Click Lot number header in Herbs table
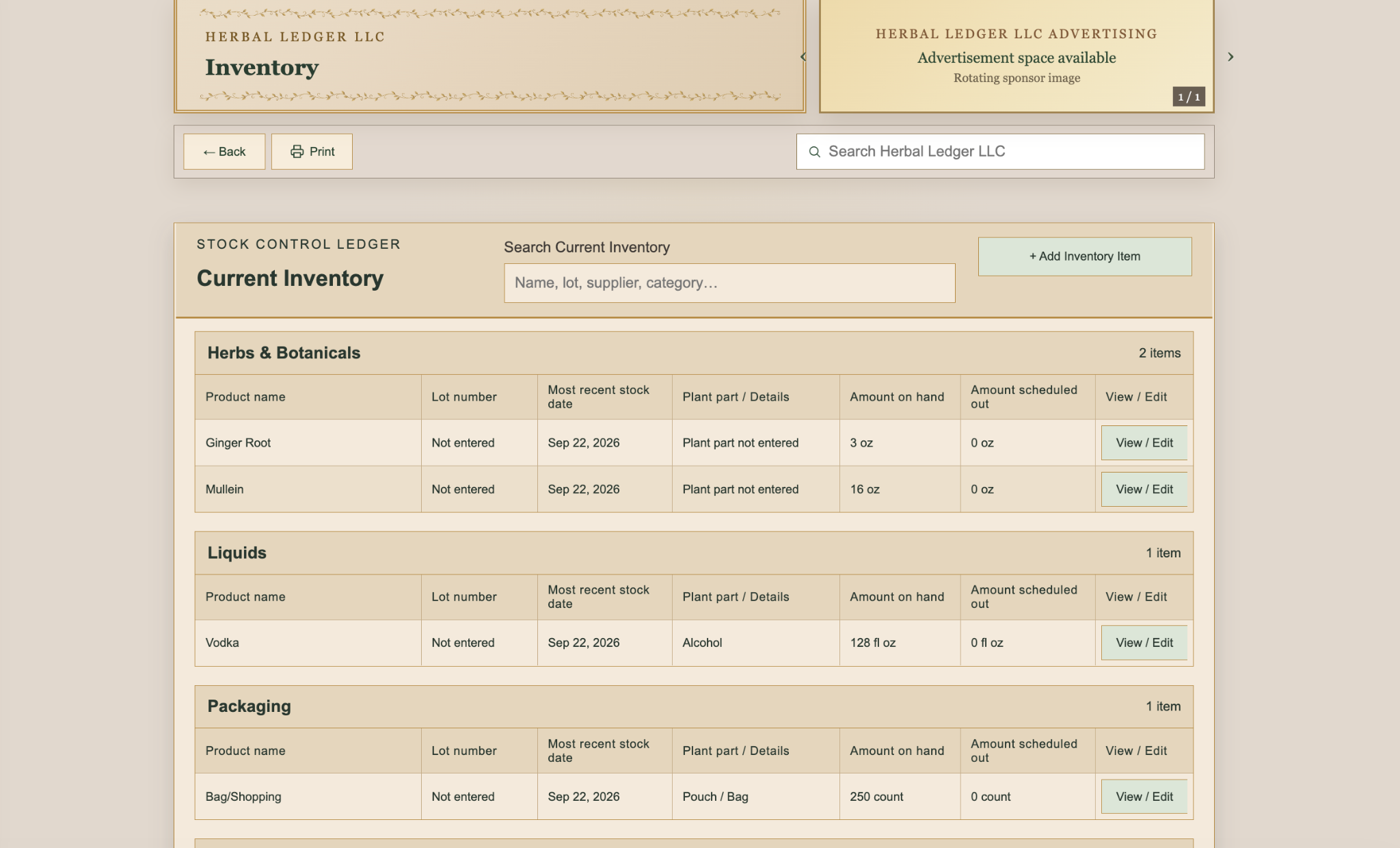This screenshot has height=848, width=1400. (464, 397)
